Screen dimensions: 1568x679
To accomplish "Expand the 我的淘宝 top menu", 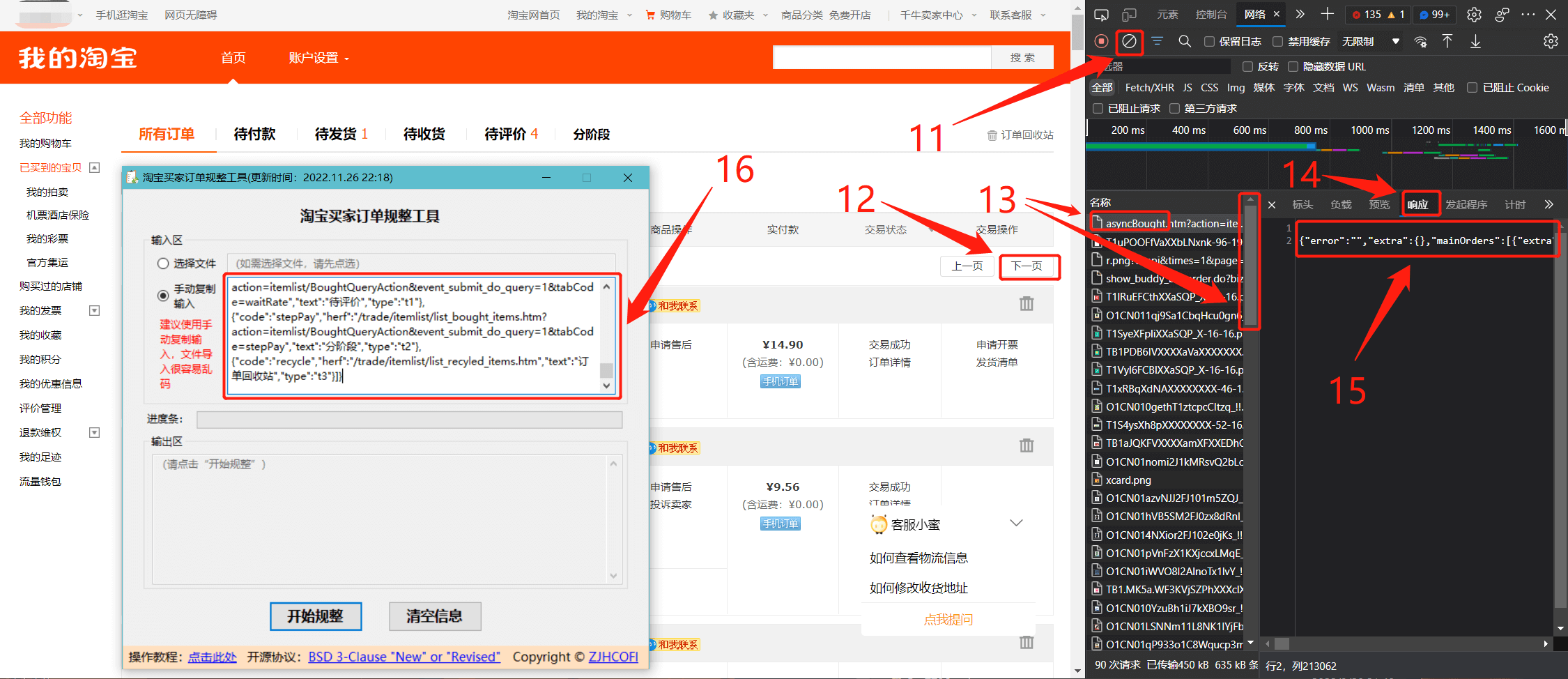I will [x=604, y=15].
